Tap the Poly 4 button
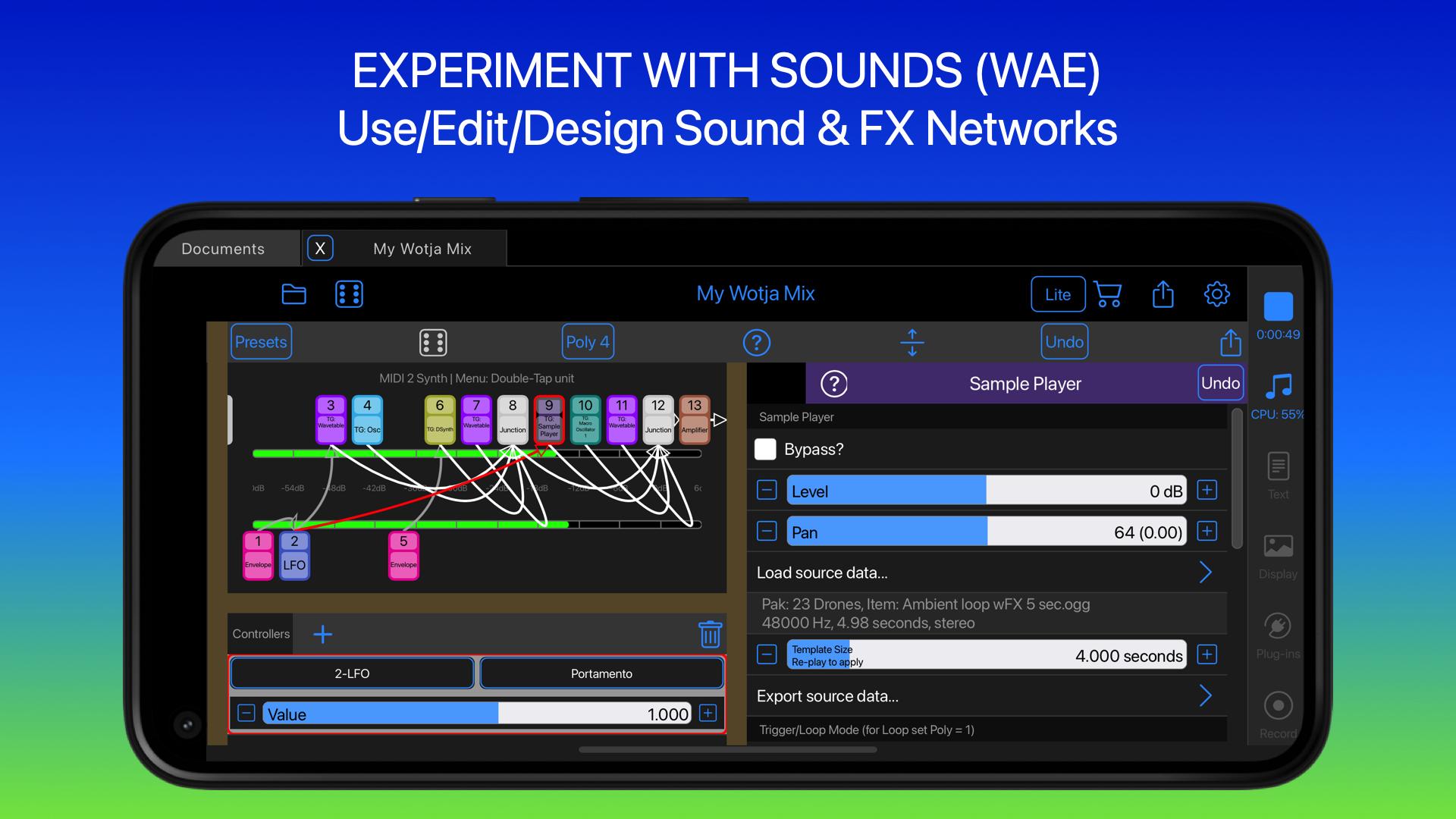This screenshot has height=819, width=1456. [588, 342]
